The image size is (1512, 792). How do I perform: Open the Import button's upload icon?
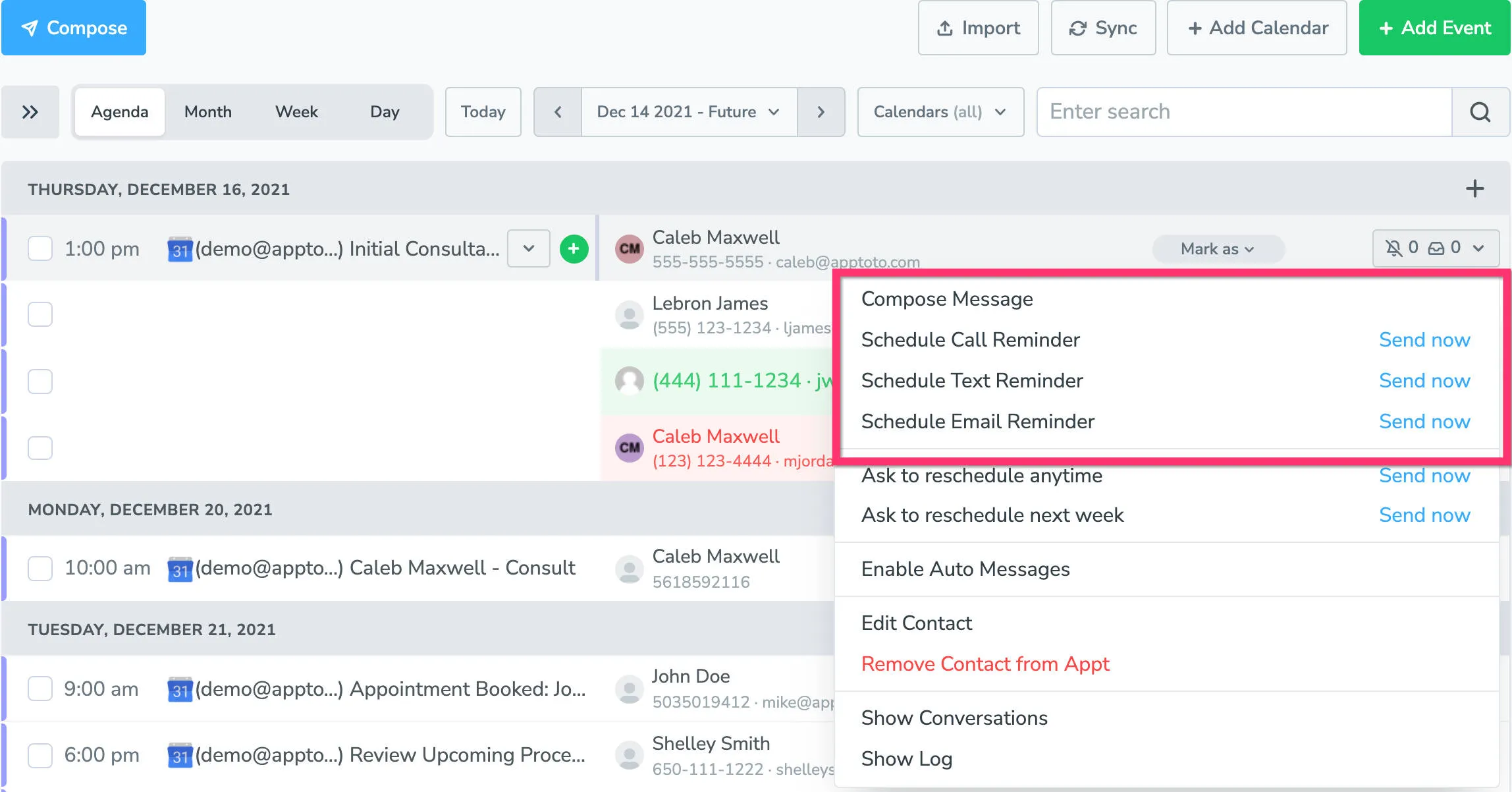944,28
